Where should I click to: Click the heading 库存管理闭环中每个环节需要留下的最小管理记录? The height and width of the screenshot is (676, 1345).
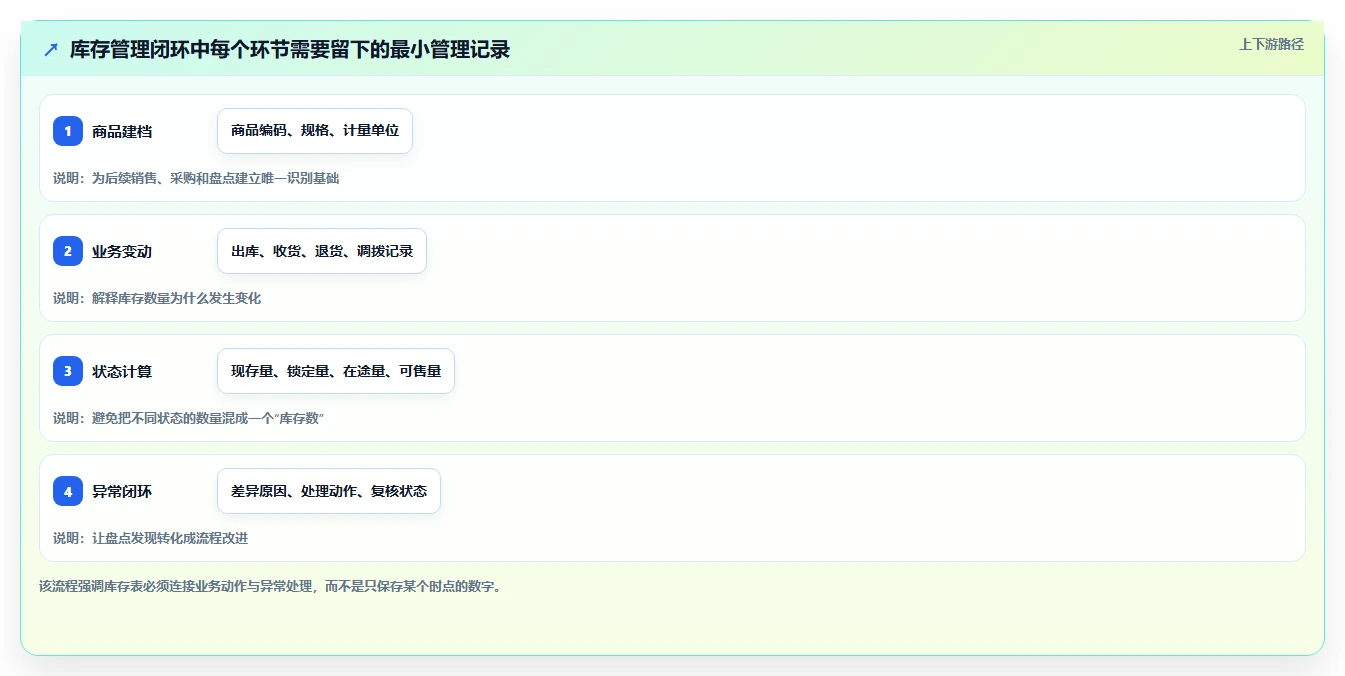click(290, 49)
